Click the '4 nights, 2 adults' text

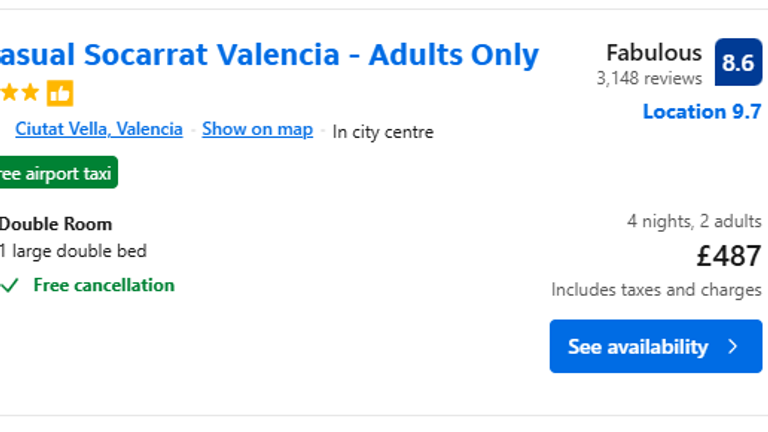tap(694, 221)
